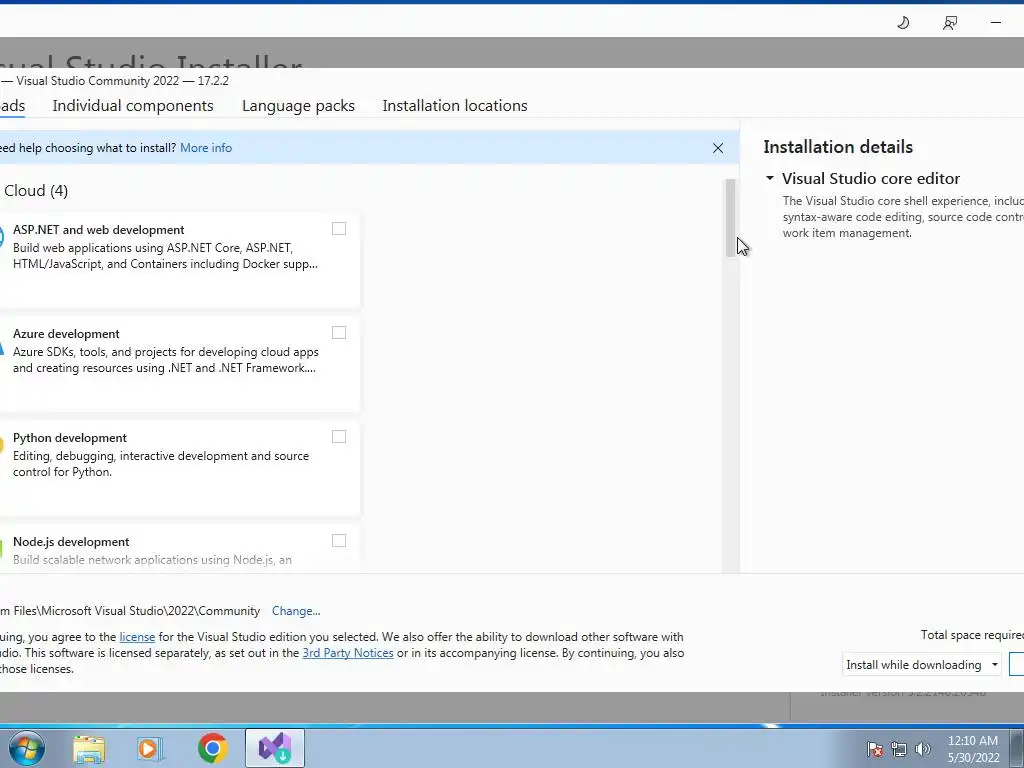Open the More info link

206,148
